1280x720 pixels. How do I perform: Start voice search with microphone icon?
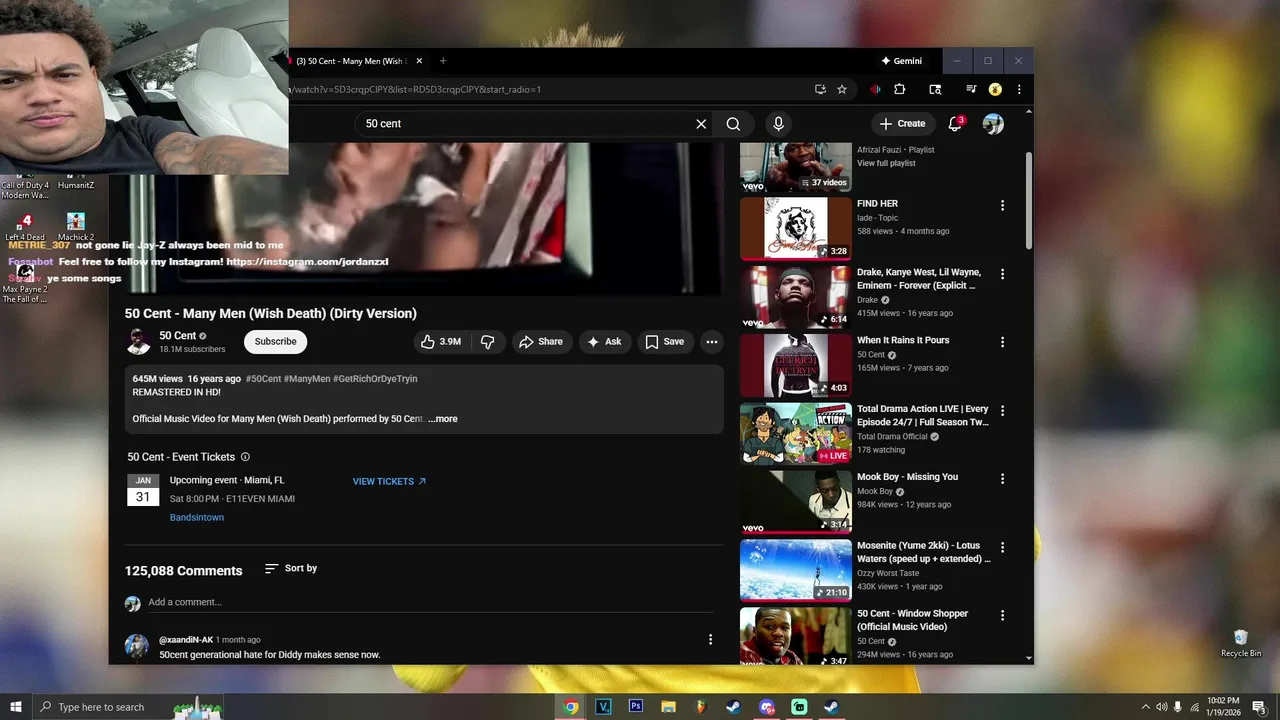[x=778, y=124]
